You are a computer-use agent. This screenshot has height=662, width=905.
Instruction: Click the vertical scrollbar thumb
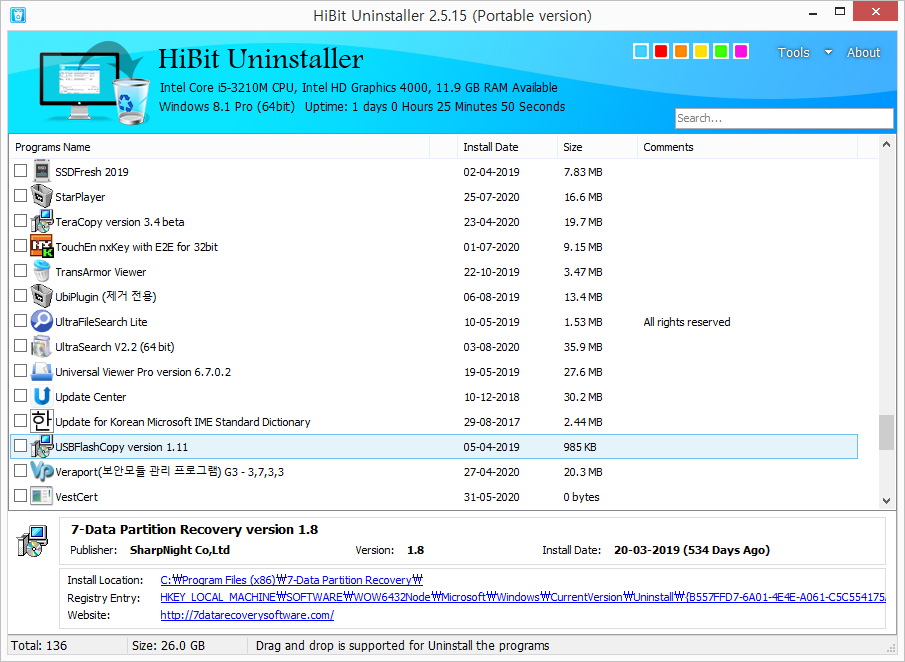887,432
